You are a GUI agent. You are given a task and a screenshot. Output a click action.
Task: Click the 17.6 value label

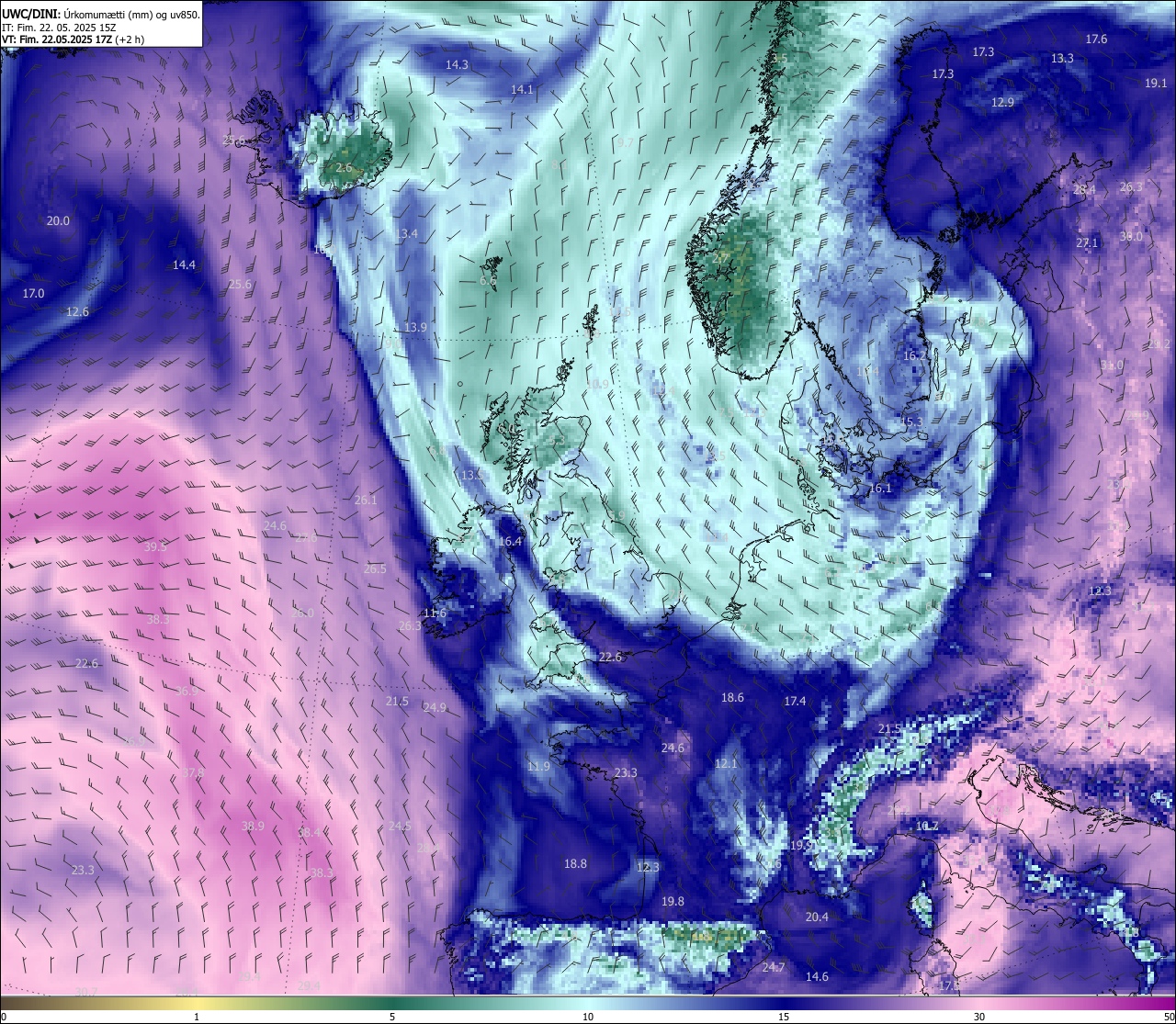point(1096,39)
